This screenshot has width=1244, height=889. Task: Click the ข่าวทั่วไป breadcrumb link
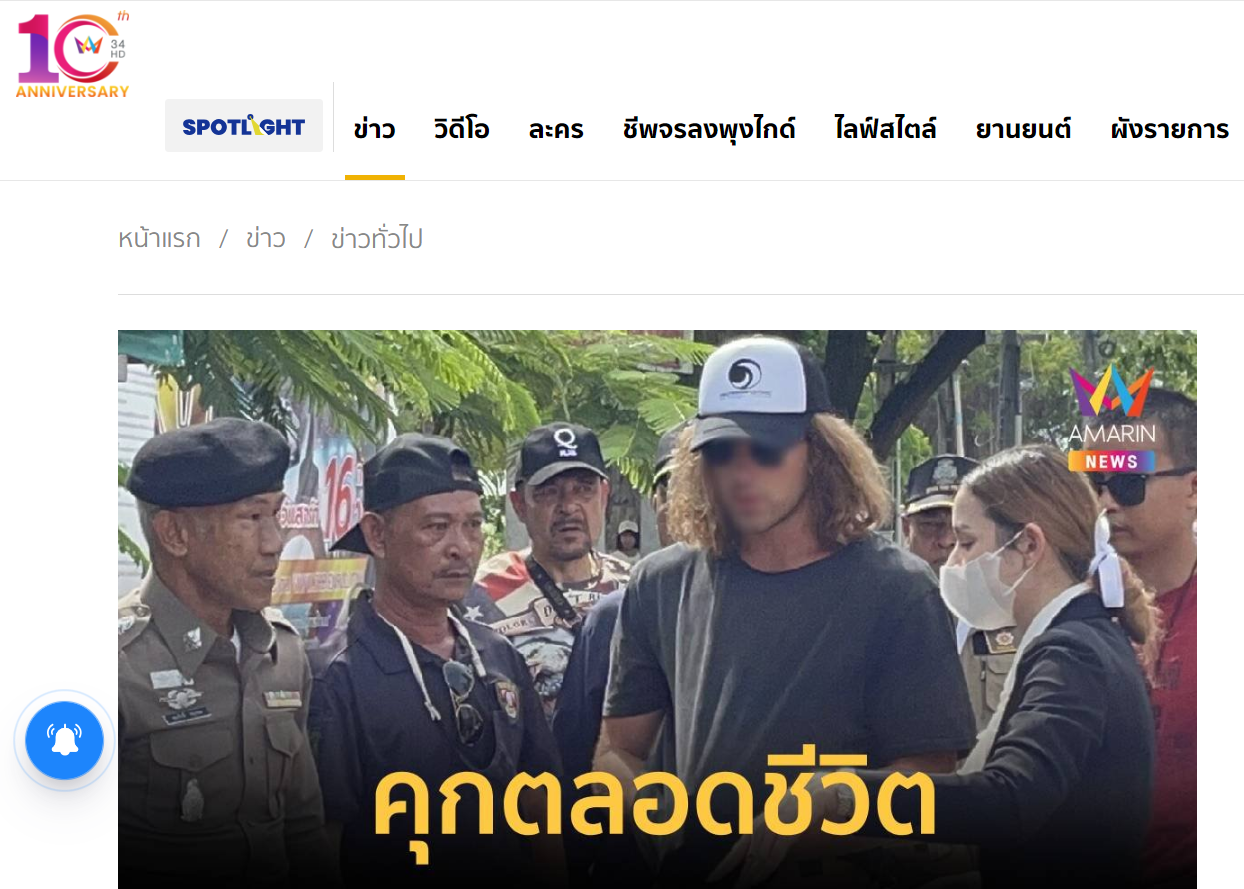click(377, 239)
